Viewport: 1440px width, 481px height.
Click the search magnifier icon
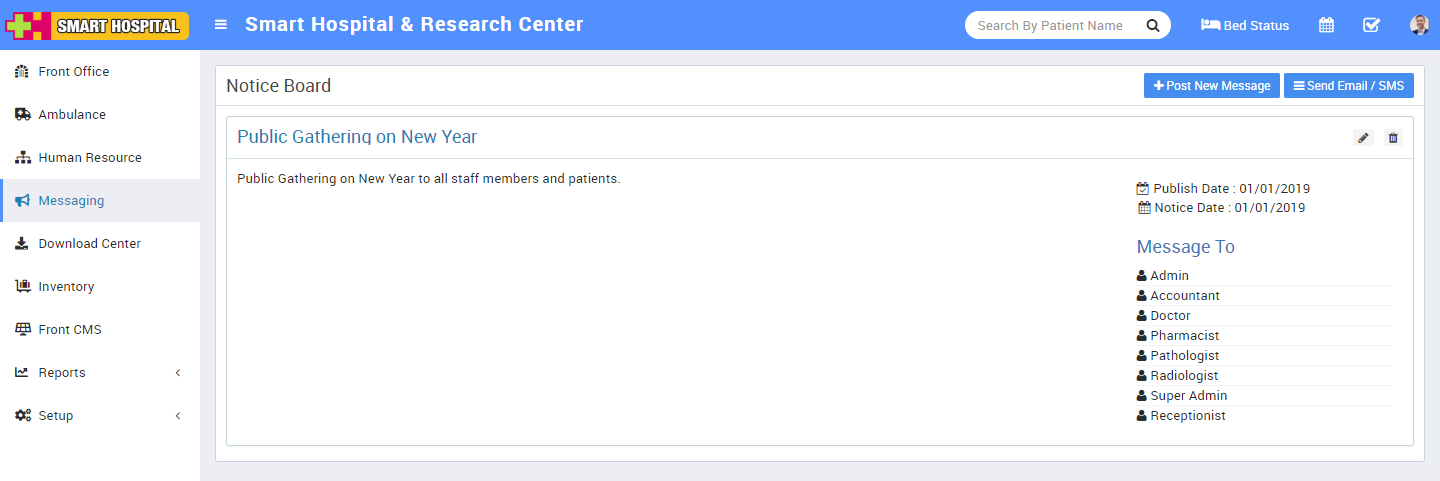tap(1153, 26)
